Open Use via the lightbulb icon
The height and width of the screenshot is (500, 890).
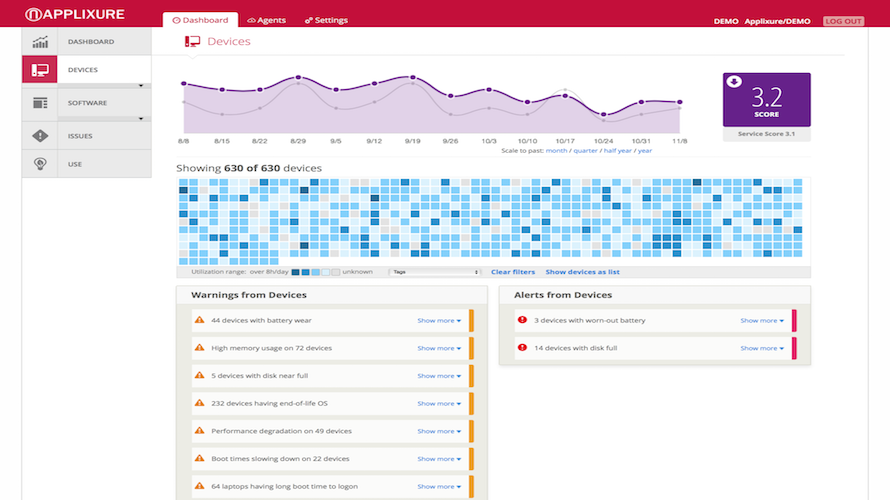click(40, 164)
